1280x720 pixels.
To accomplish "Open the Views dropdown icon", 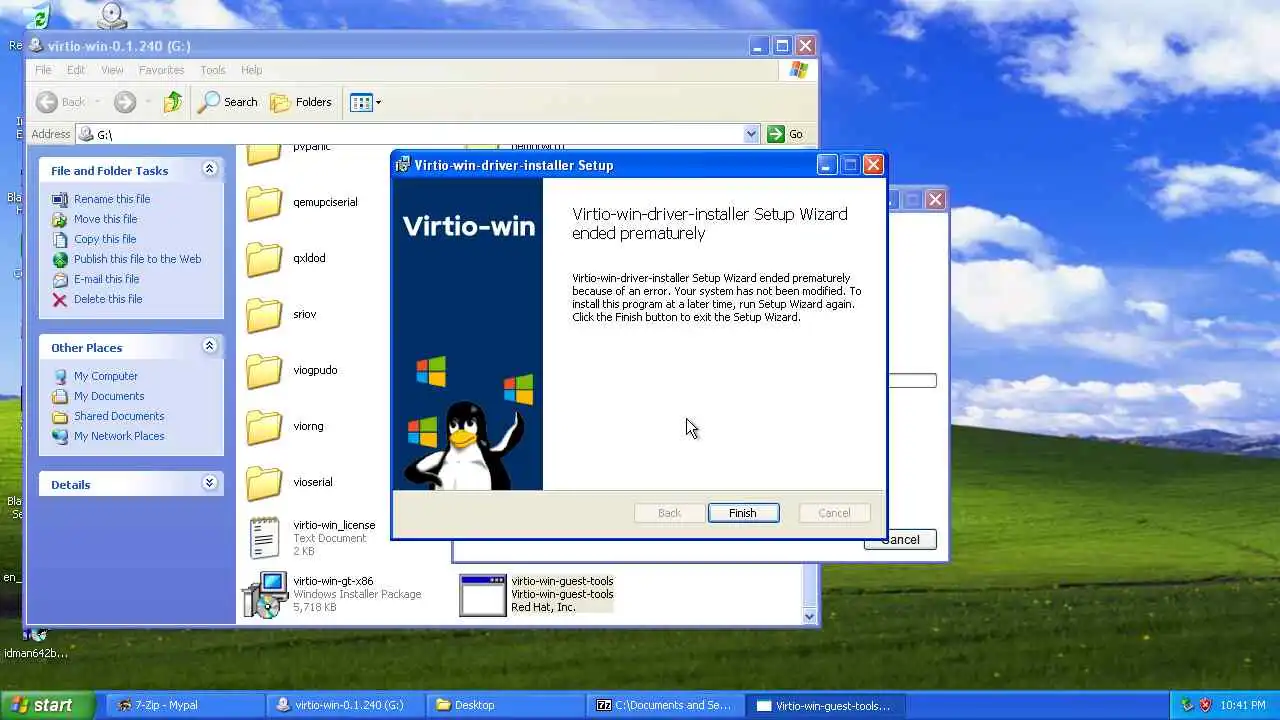I will pos(366,102).
